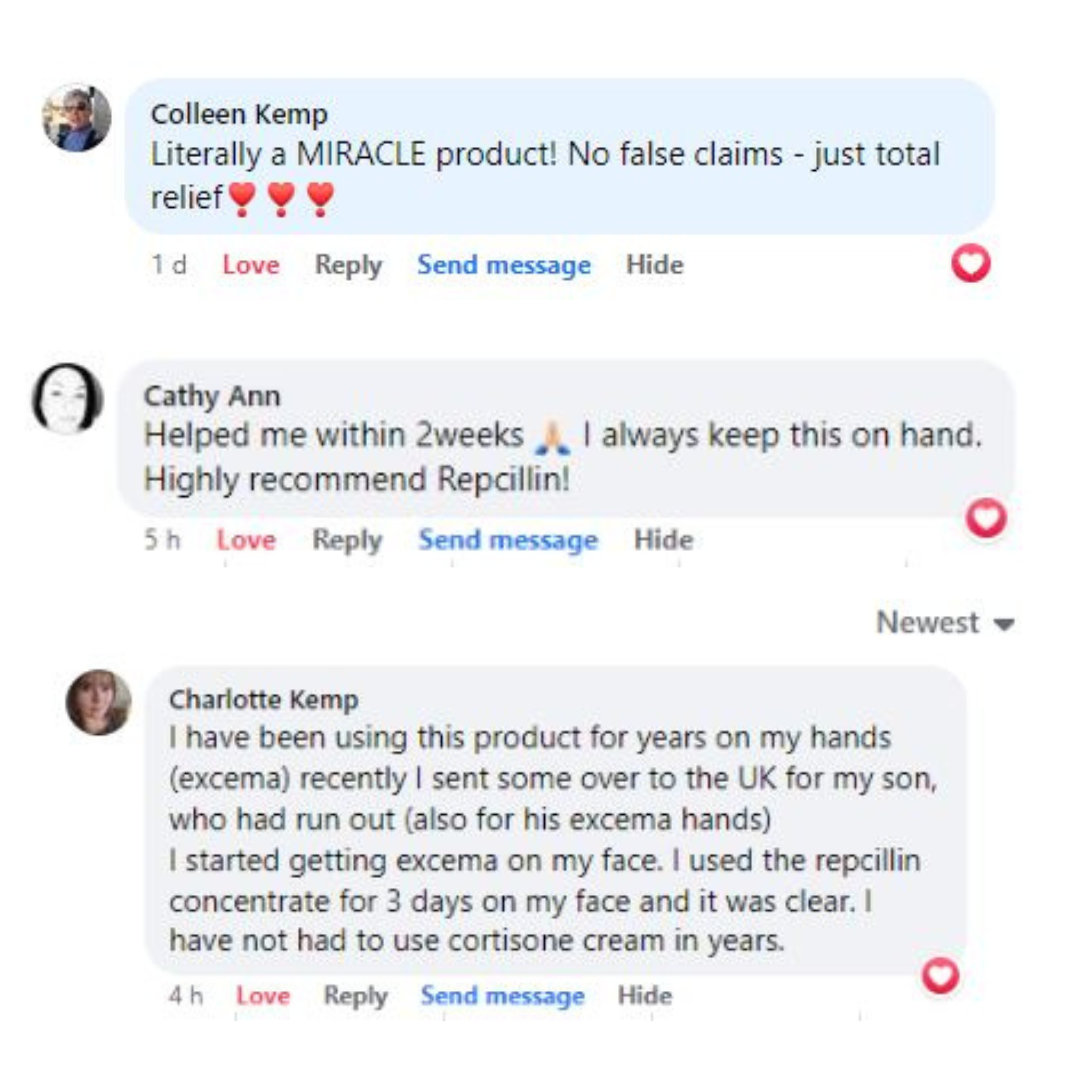Toggle Love on Colleen Kemp's comment
Image resolution: width=1080 pixels, height=1080 pixels.
[251, 266]
